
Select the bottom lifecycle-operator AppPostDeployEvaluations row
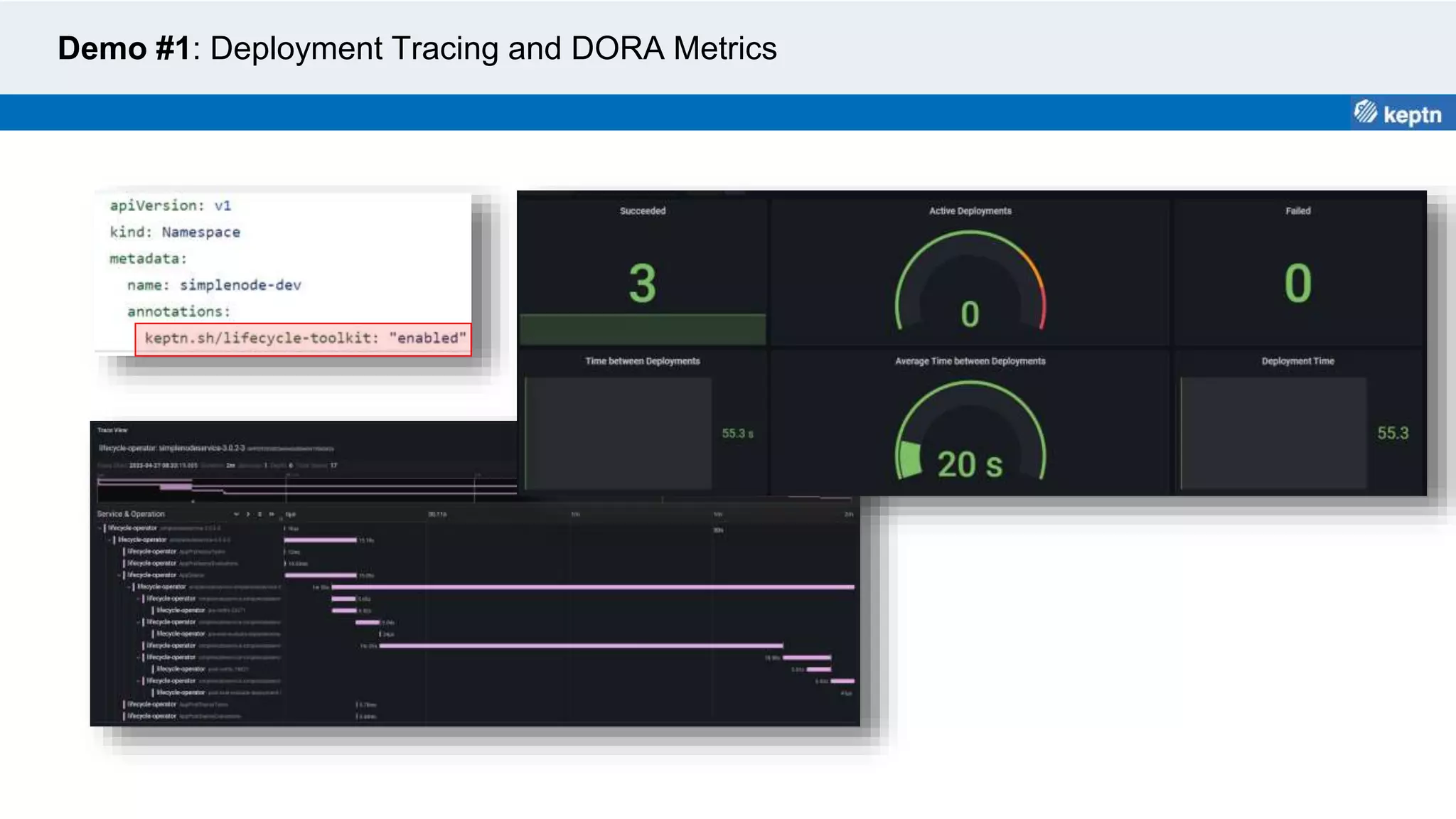click(x=183, y=716)
